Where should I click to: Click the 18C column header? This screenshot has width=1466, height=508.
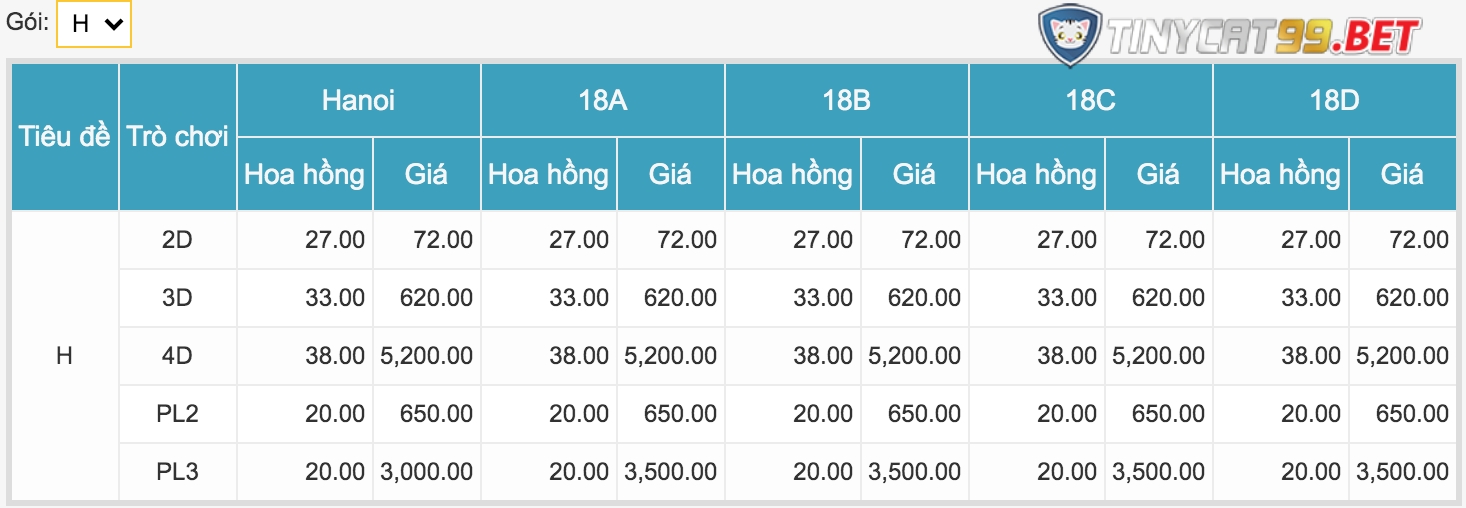click(x=1090, y=100)
